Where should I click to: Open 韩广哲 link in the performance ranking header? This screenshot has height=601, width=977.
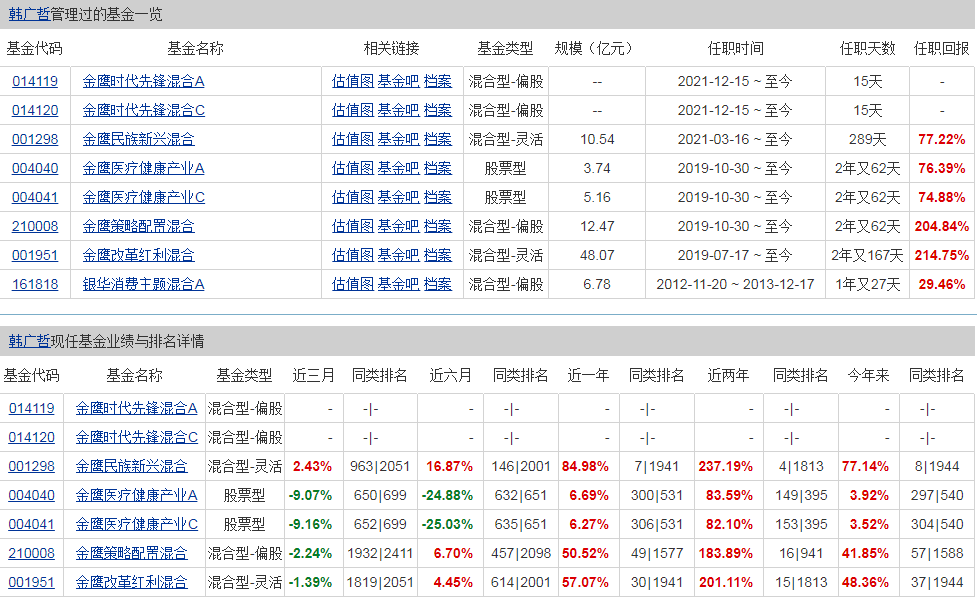pos(29,341)
